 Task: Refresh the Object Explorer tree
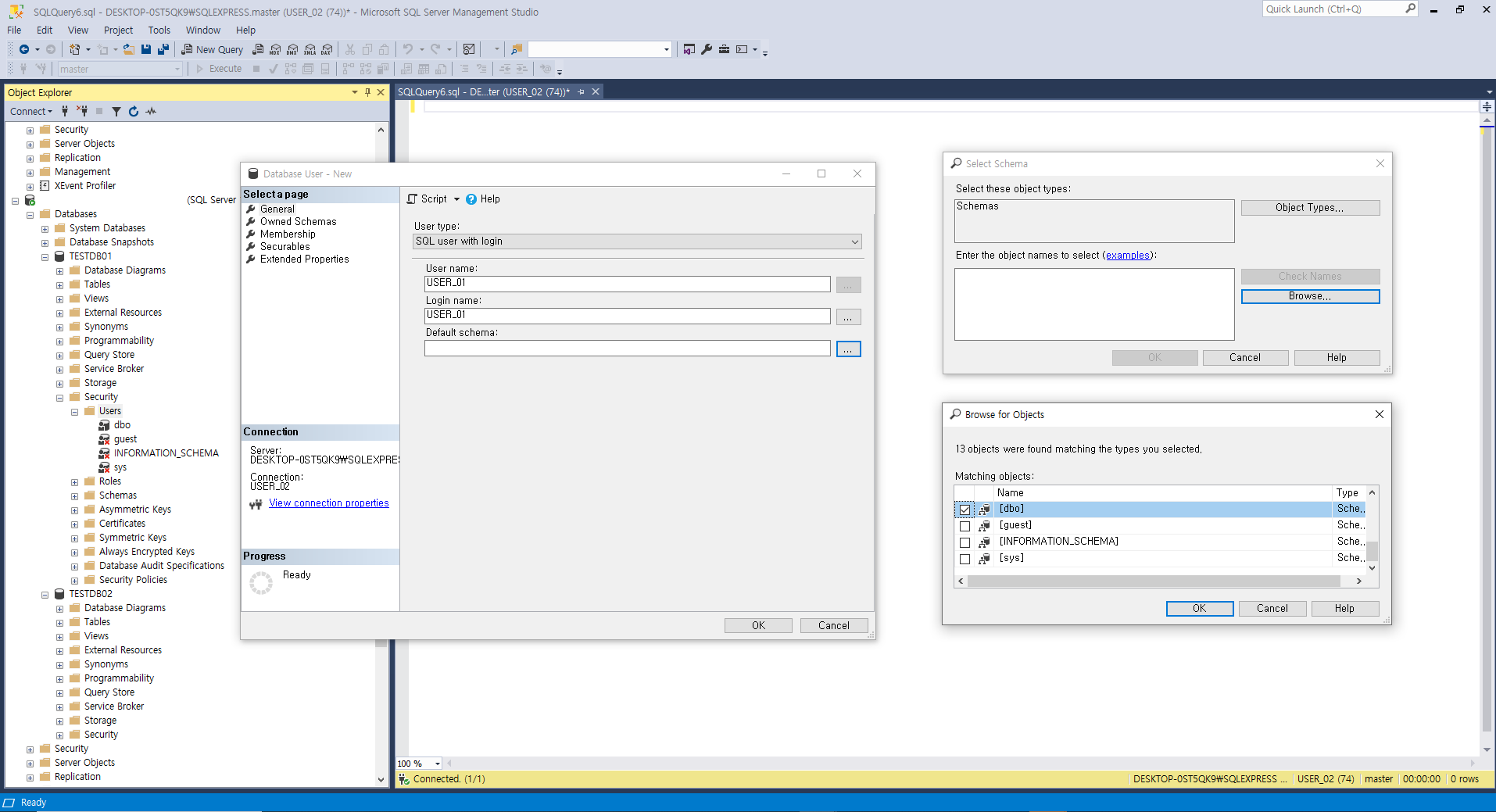pos(134,111)
